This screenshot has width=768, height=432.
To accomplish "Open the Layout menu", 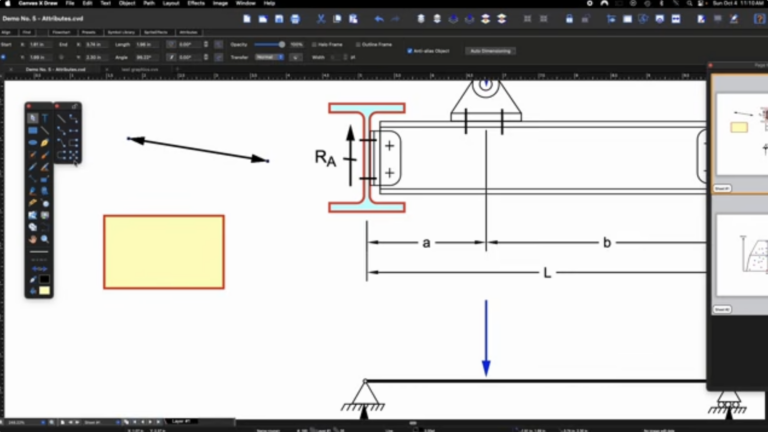I will pos(171,3).
